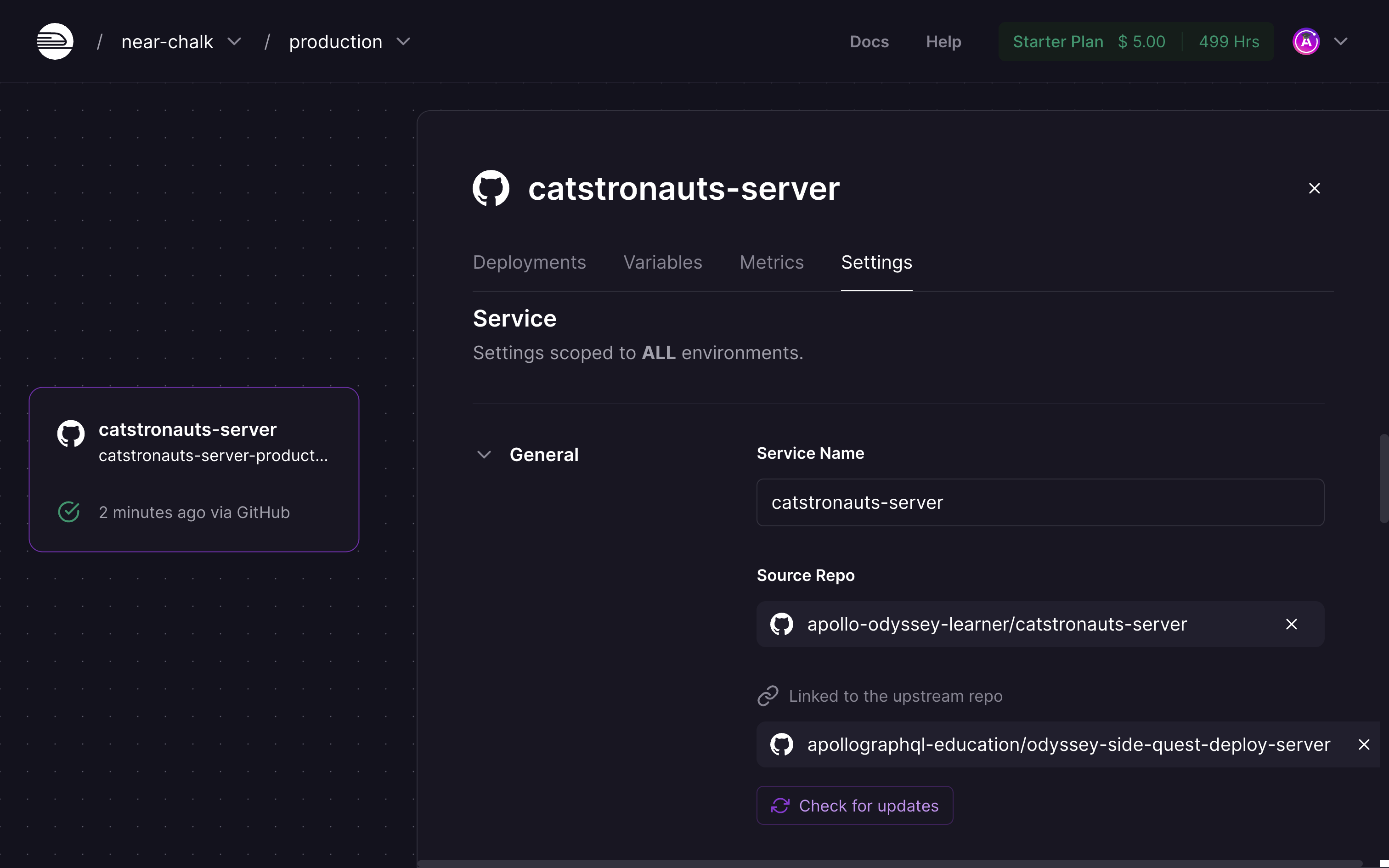Image resolution: width=1389 pixels, height=868 pixels.
Task: Click the GitHub icon beside the odyssey-side-quest-deploy-server repo
Action: tap(781, 744)
